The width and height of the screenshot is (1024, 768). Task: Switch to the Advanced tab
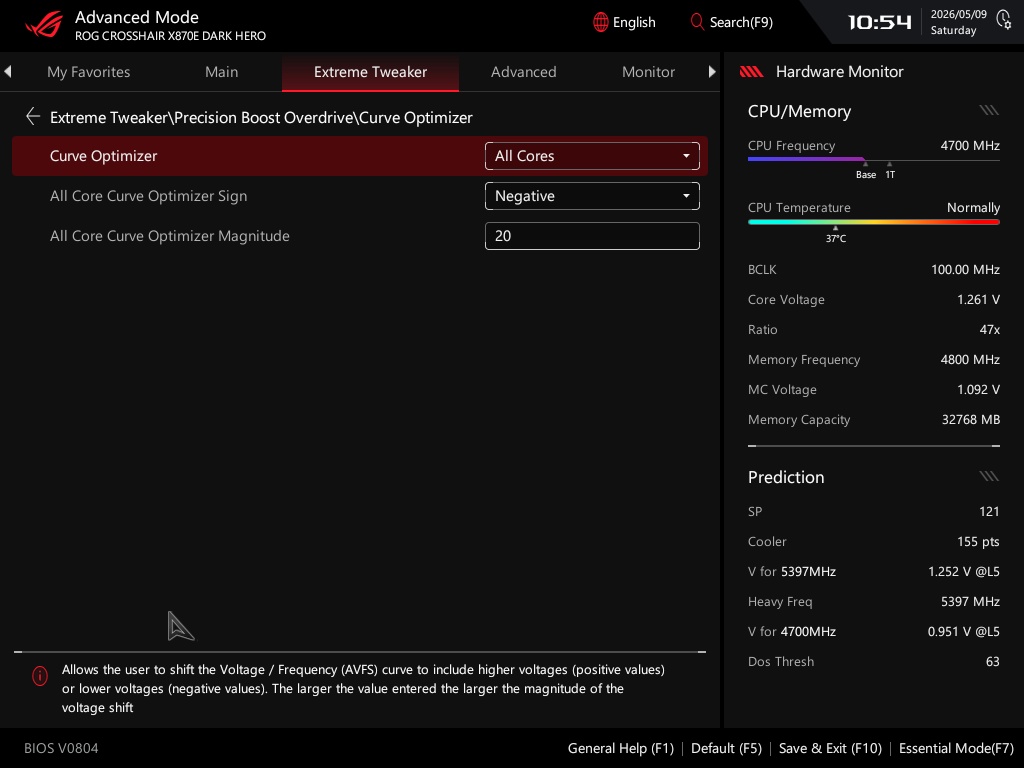pos(523,72)
